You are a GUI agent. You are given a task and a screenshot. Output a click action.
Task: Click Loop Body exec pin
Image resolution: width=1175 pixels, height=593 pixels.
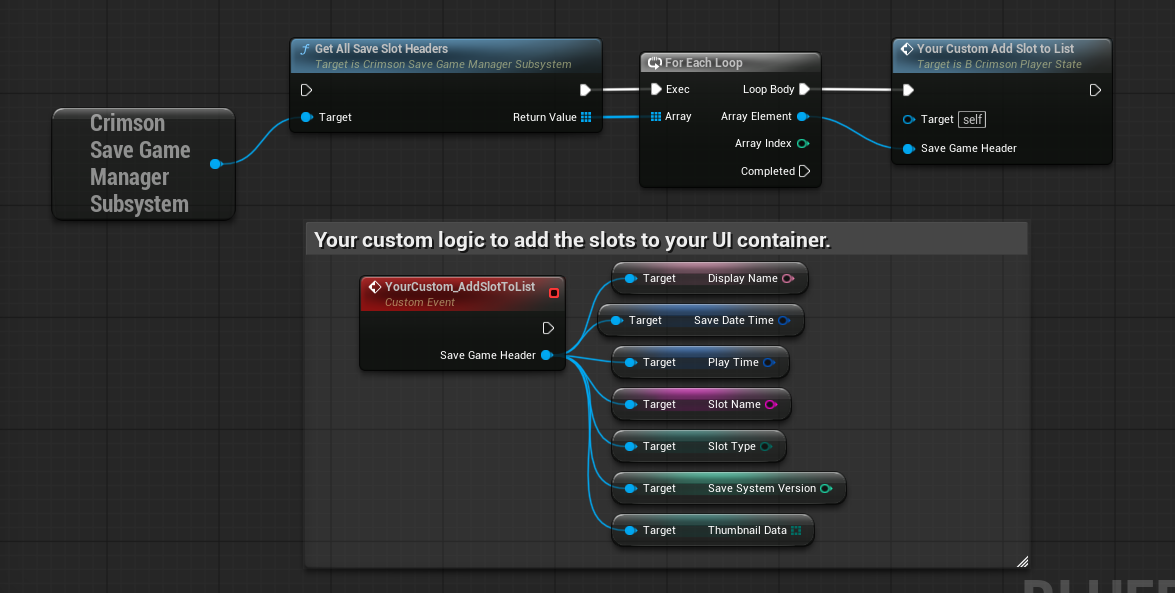804,89
